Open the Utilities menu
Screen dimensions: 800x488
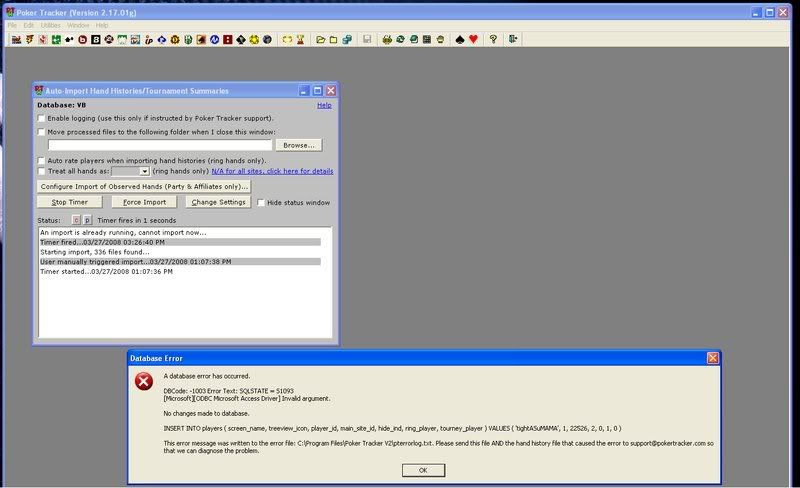tap(50, 24)
